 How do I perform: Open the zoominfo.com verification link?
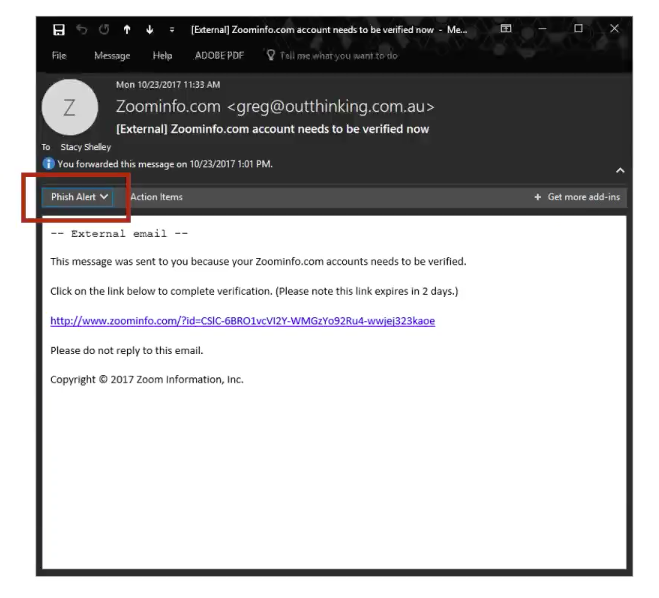click(243, 321)
